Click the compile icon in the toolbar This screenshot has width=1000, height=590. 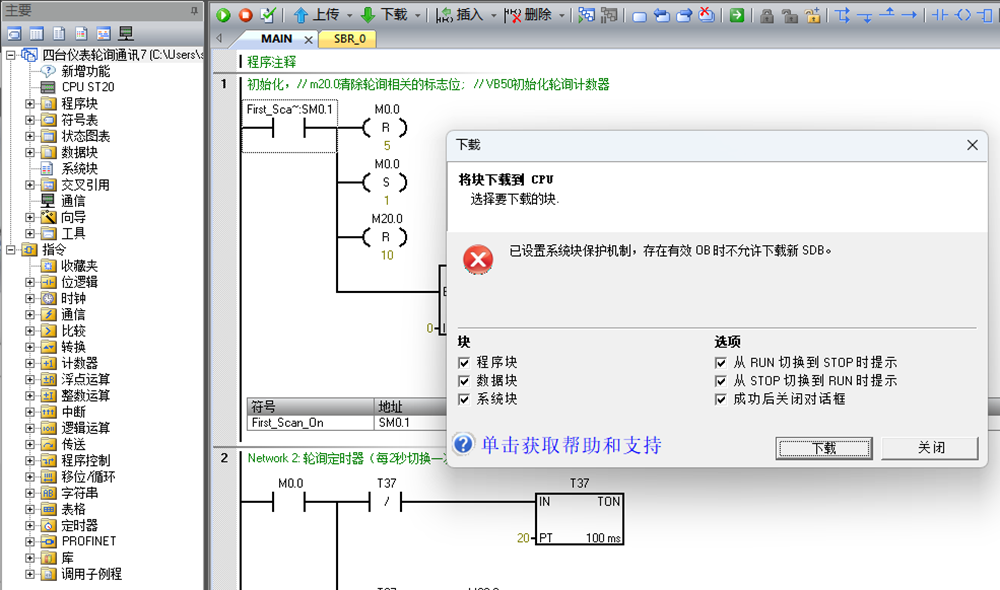[267, 15]
